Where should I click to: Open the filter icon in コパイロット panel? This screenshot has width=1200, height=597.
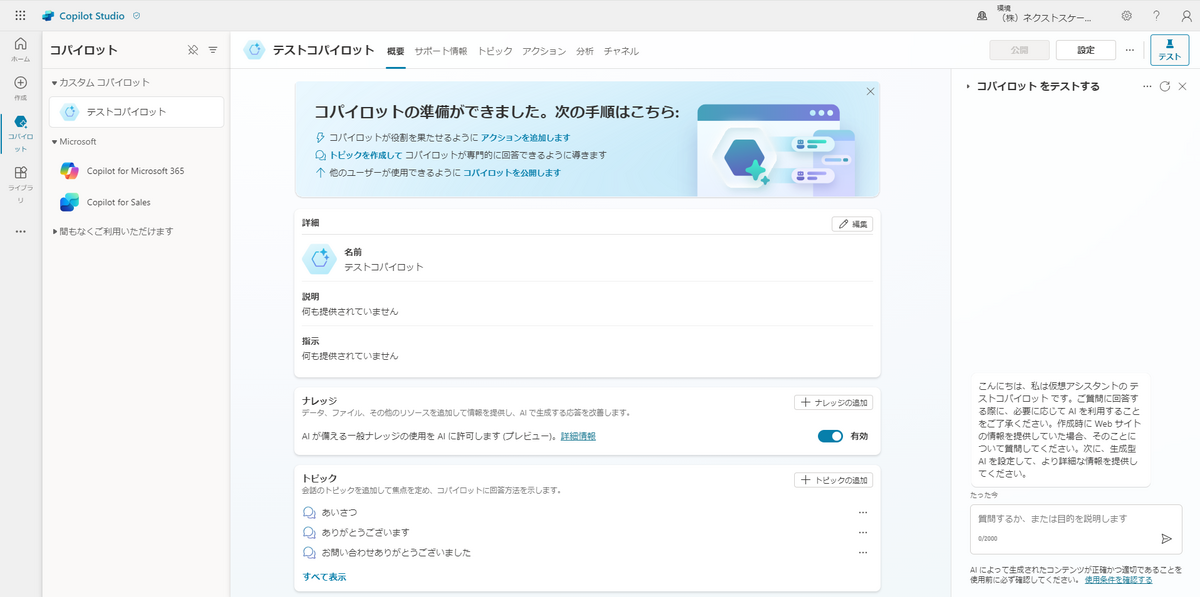click(x=213, y=50)
